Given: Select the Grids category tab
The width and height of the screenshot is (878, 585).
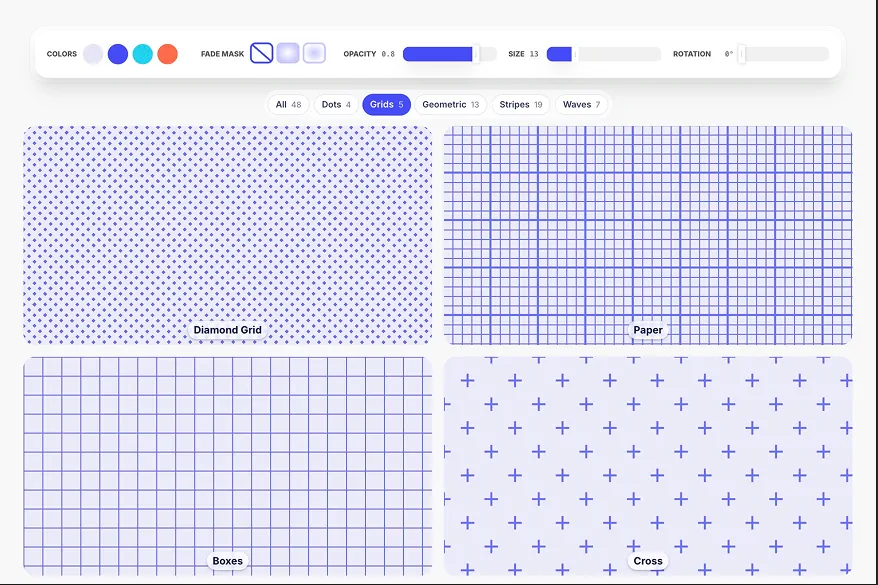Looking at the screenshot, I should 386,105.
